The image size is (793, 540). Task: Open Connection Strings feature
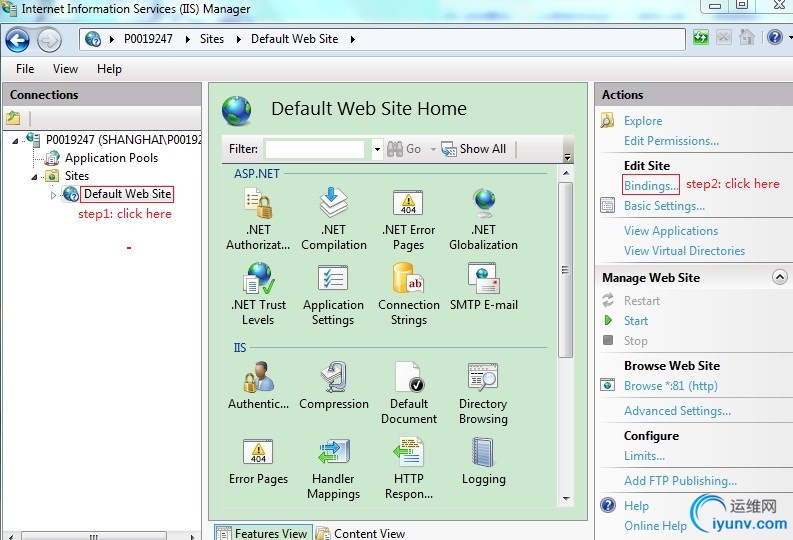pyautogui.click(x=409, y=294)
